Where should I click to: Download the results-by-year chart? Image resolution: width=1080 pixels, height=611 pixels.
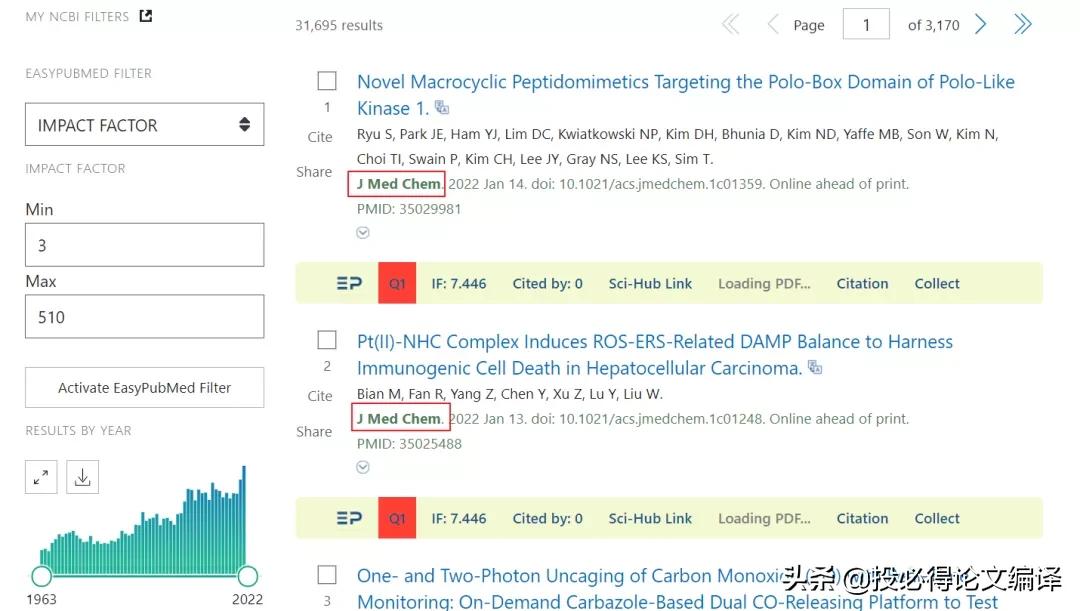(x=82, y=477)
